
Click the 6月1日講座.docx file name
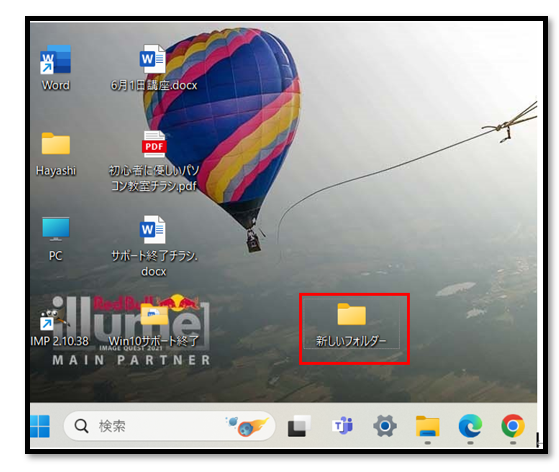tap(154, 85)
